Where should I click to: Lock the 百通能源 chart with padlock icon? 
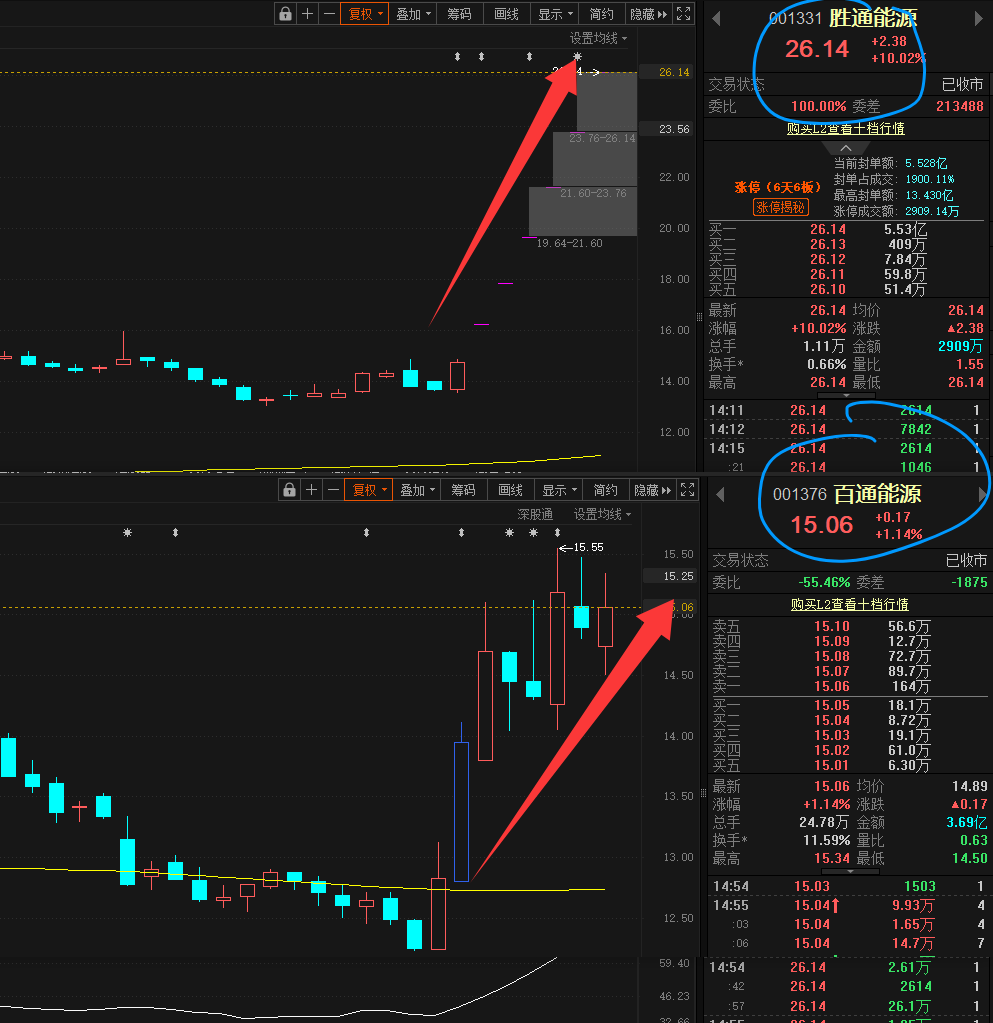pyautogui.click(x=289, y=490)
